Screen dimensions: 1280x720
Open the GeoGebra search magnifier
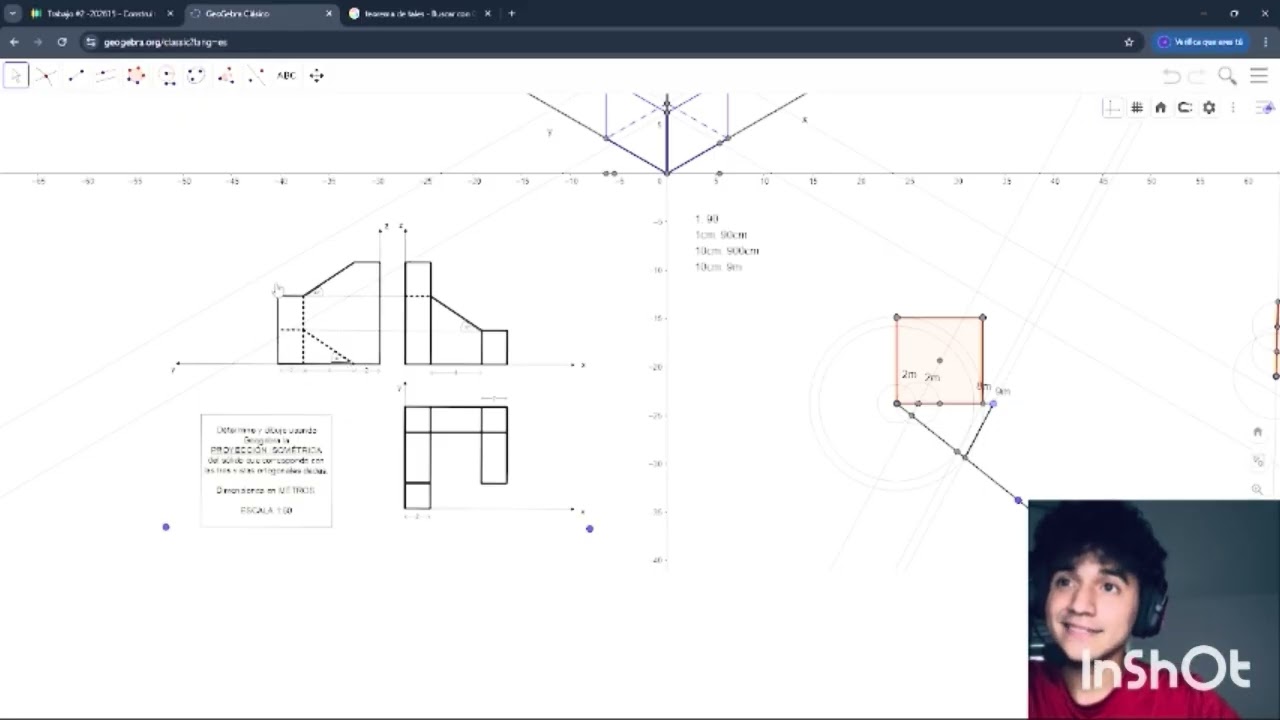(x=1227, y=76)
